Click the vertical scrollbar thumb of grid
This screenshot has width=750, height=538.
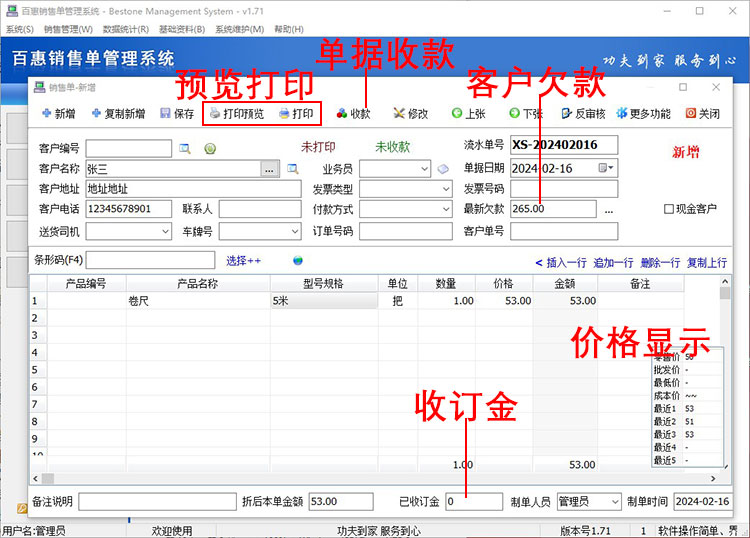click(725, 293)
